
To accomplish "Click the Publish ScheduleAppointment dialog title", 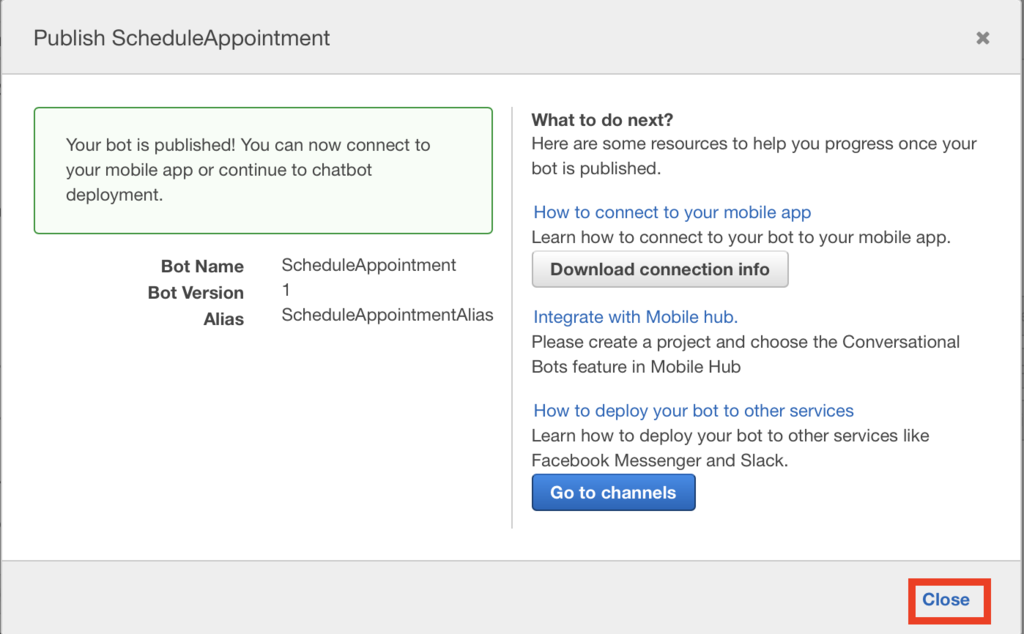I will (x=182, y=39).
